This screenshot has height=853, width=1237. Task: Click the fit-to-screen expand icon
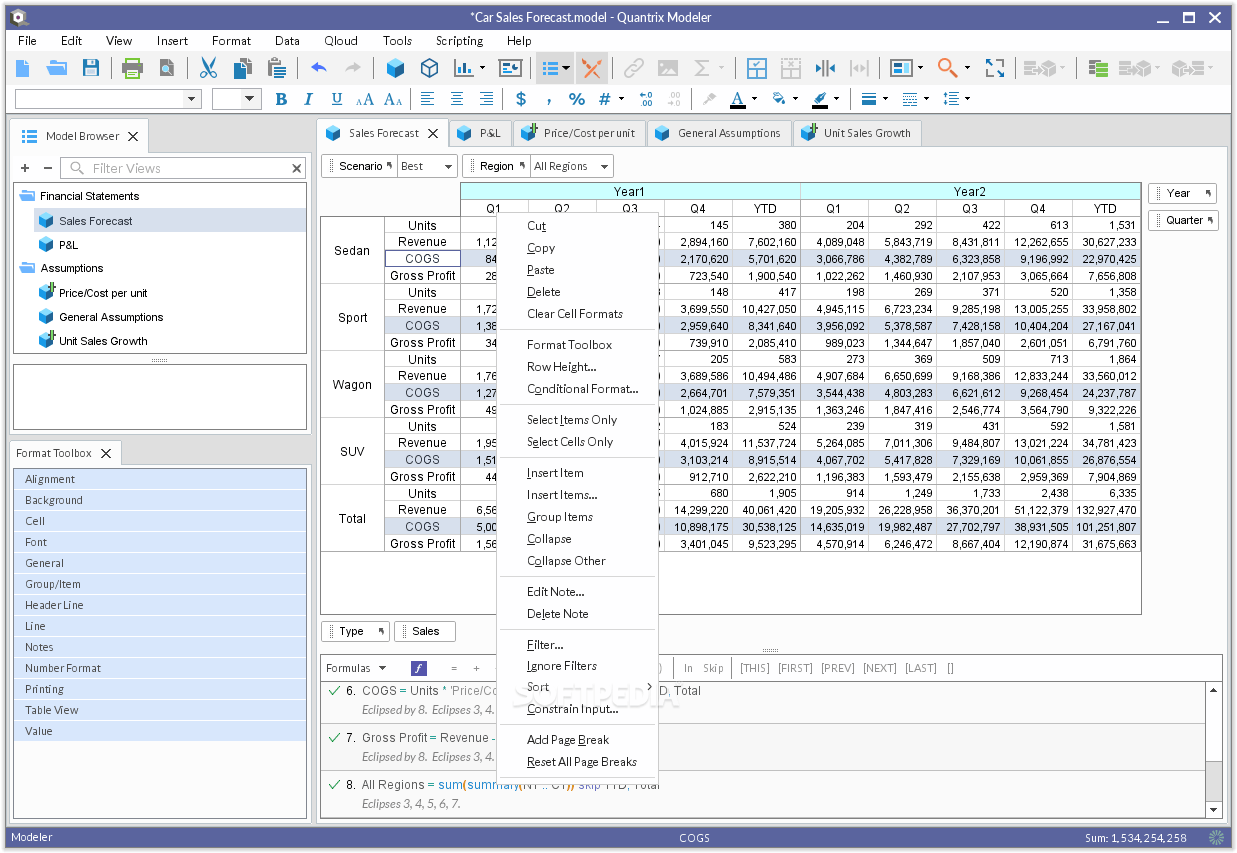(x=995, y=68)
